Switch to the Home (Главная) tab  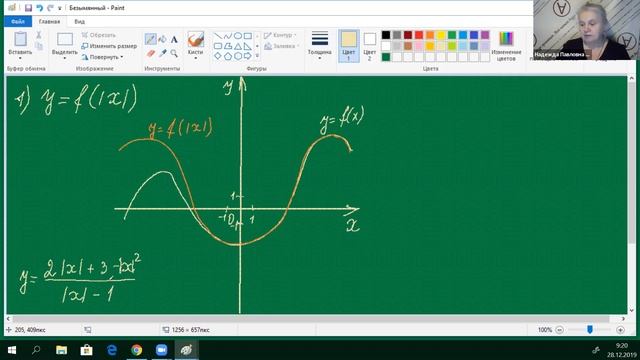pos(49,21)
